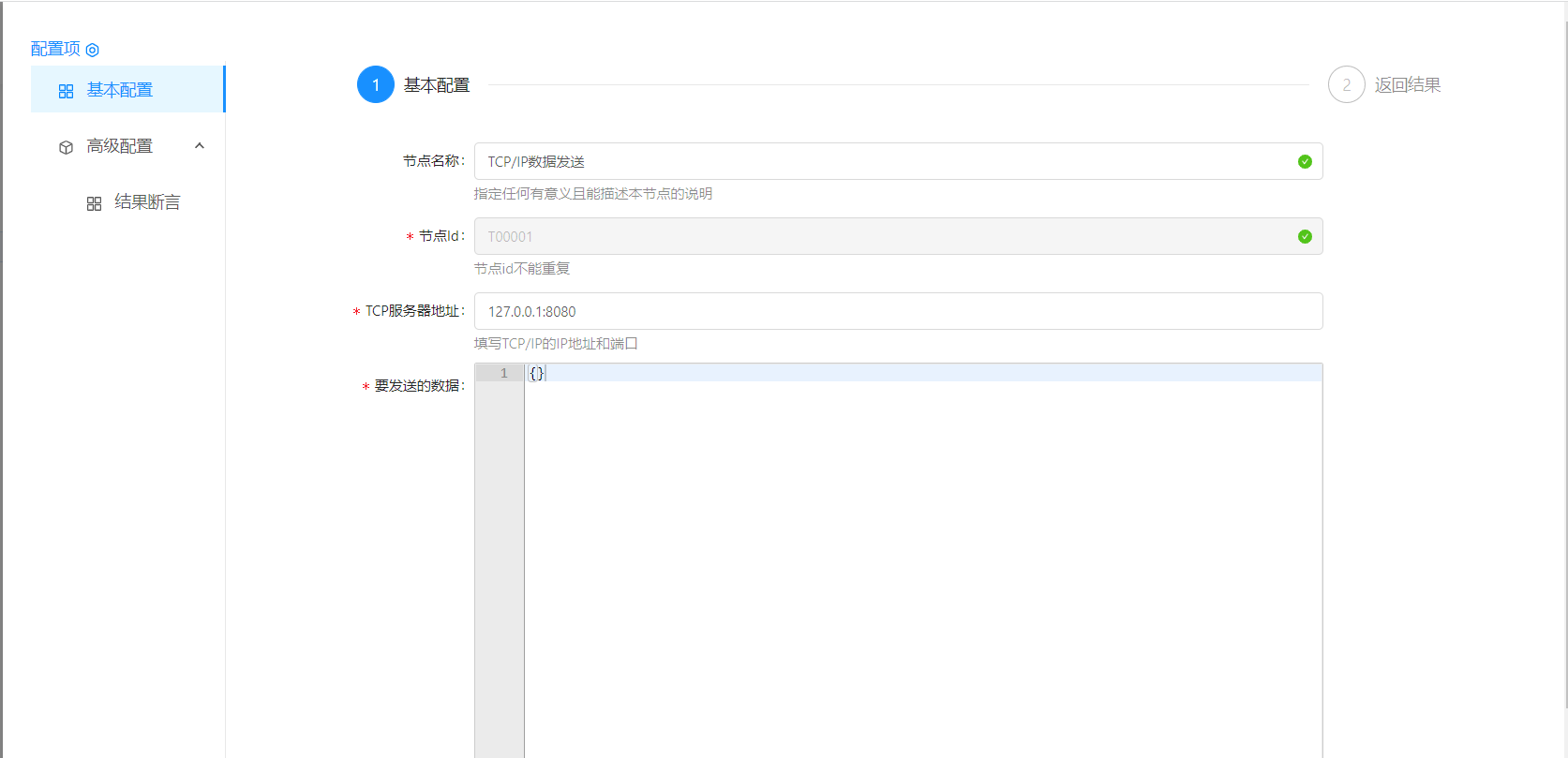
Task: Click the target icon beside 配置项 heading
Action: coord(92,50)
